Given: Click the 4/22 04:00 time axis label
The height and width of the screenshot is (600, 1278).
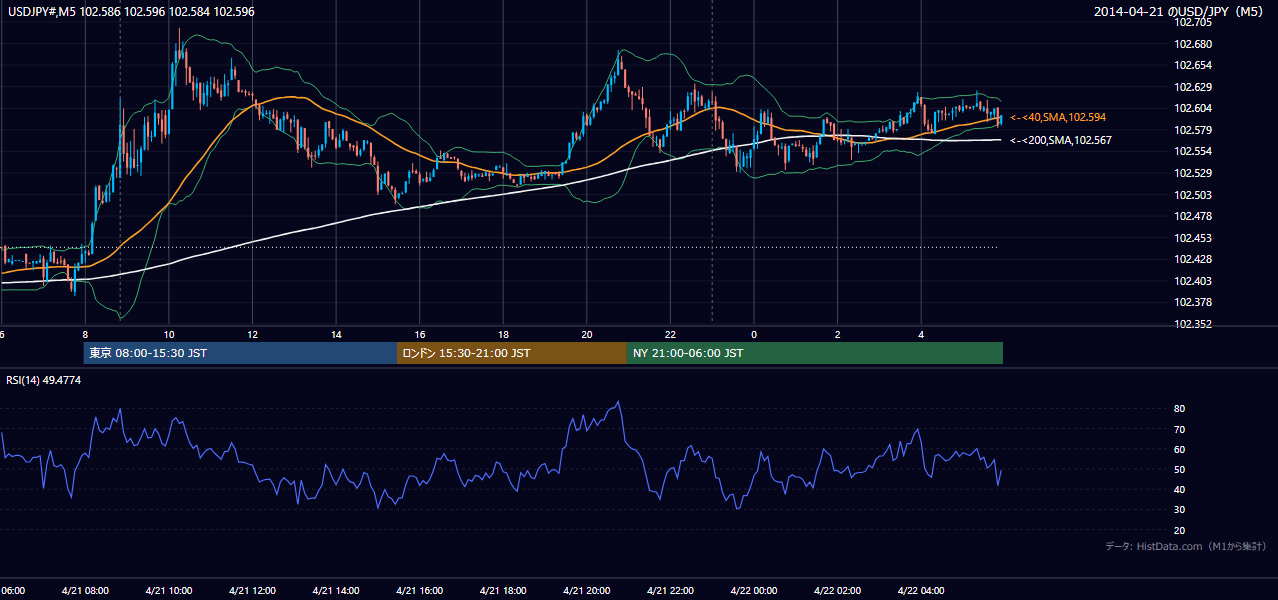Looking at the screenshot, I should (x=921, y=591).
